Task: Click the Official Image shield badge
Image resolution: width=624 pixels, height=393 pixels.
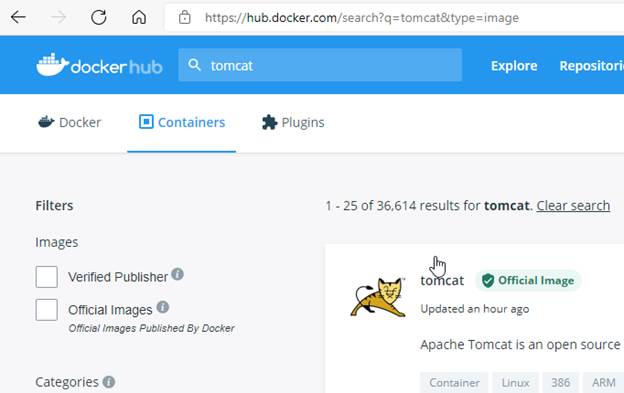Action: [x=528, y=280]
